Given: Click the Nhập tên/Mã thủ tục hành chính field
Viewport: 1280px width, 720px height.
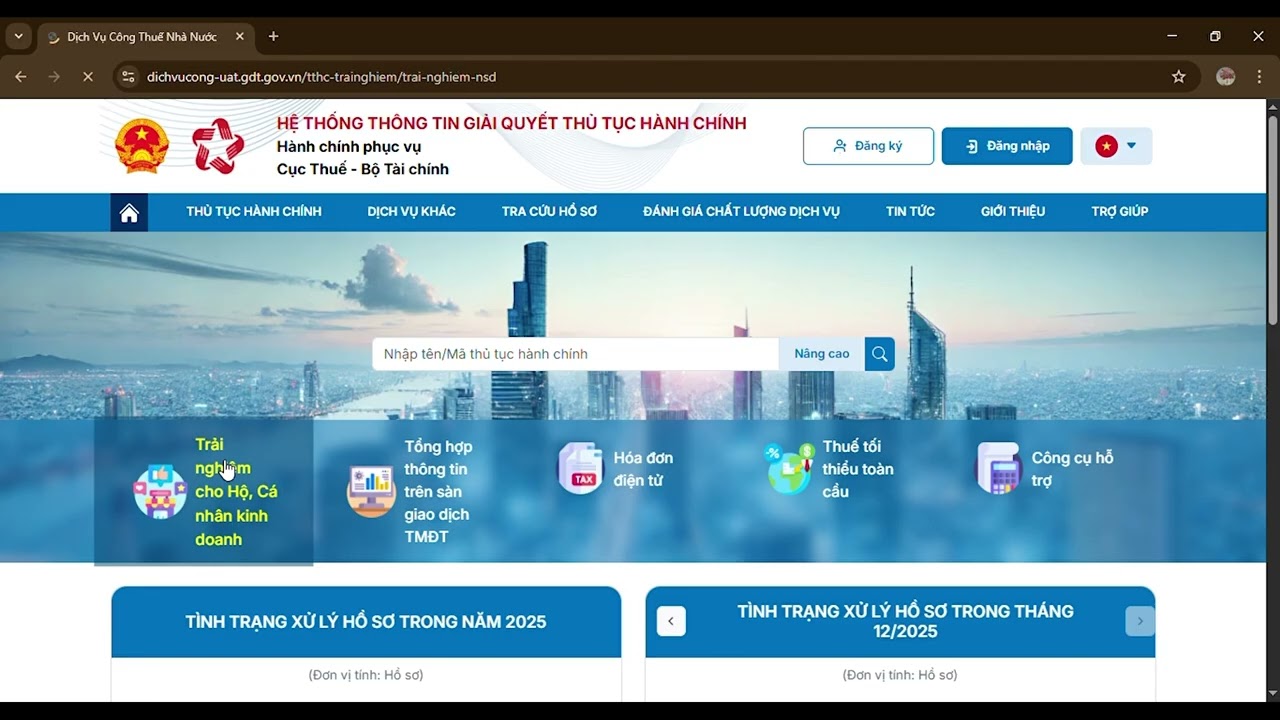Looking at the screenshot, I should (576, 354).
